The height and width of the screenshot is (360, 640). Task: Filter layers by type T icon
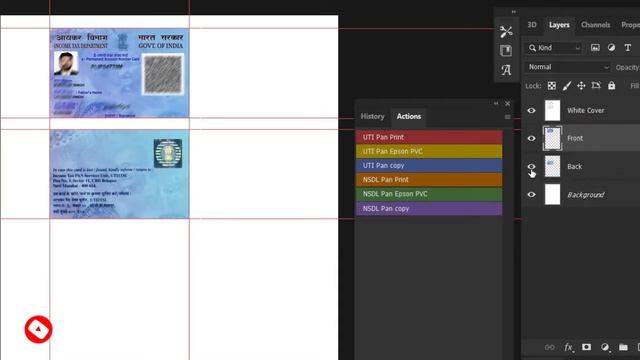628,48
